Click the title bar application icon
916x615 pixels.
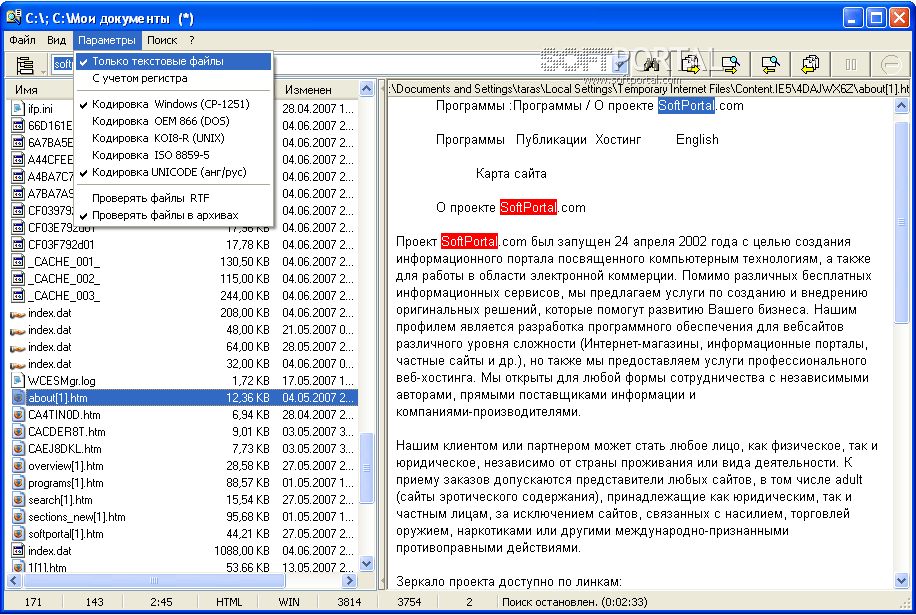[13, 18]
